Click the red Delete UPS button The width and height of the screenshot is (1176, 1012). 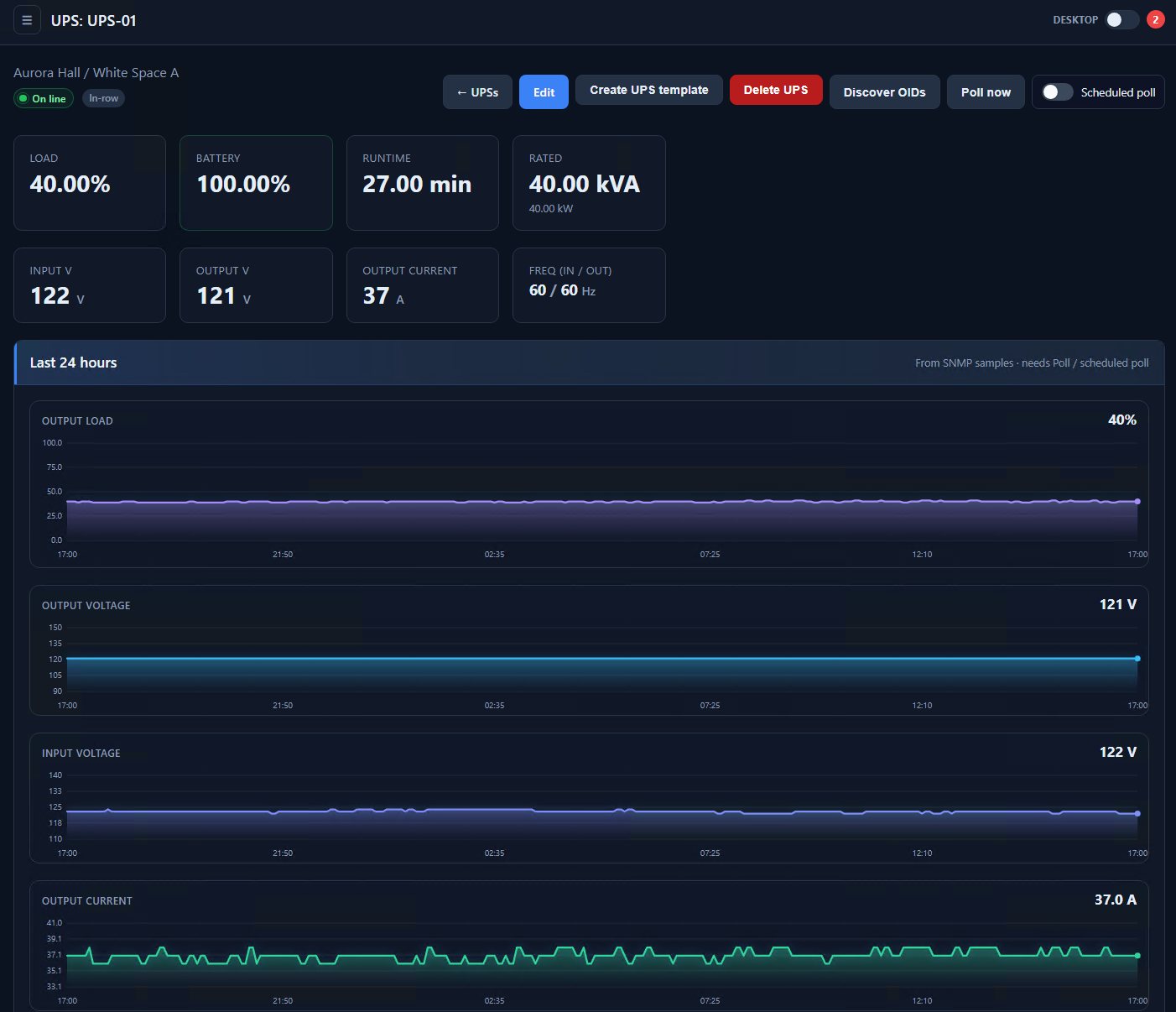(776, 90)
